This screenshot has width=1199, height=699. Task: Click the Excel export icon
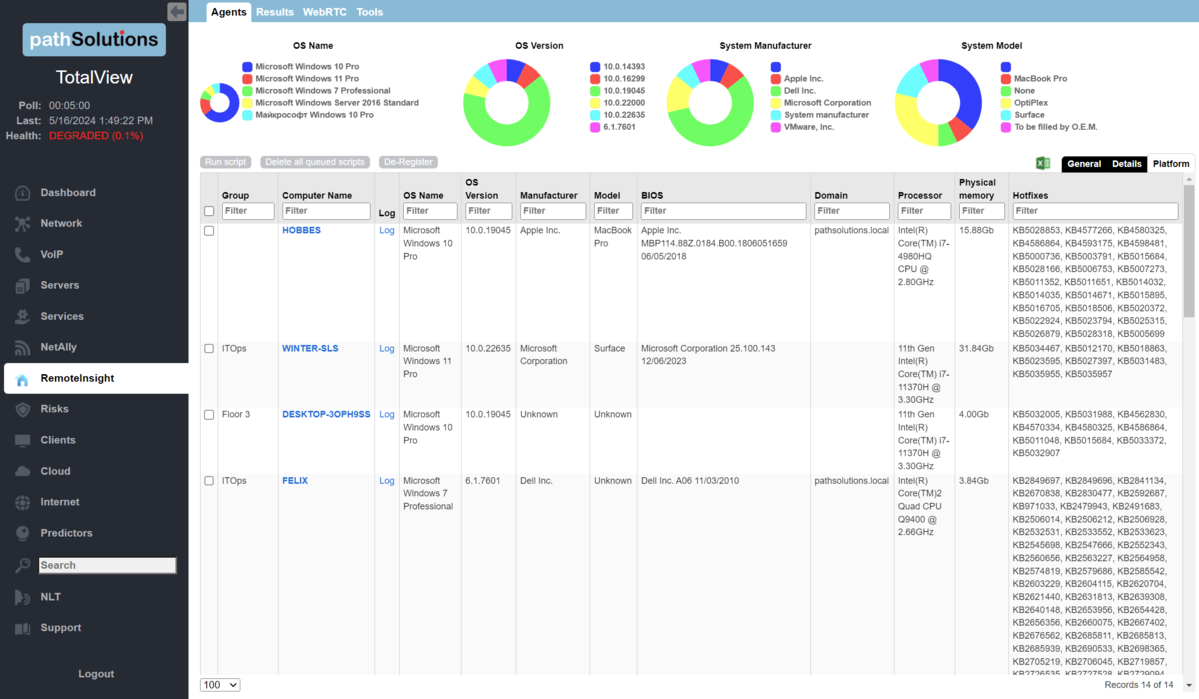[1043, 163]
